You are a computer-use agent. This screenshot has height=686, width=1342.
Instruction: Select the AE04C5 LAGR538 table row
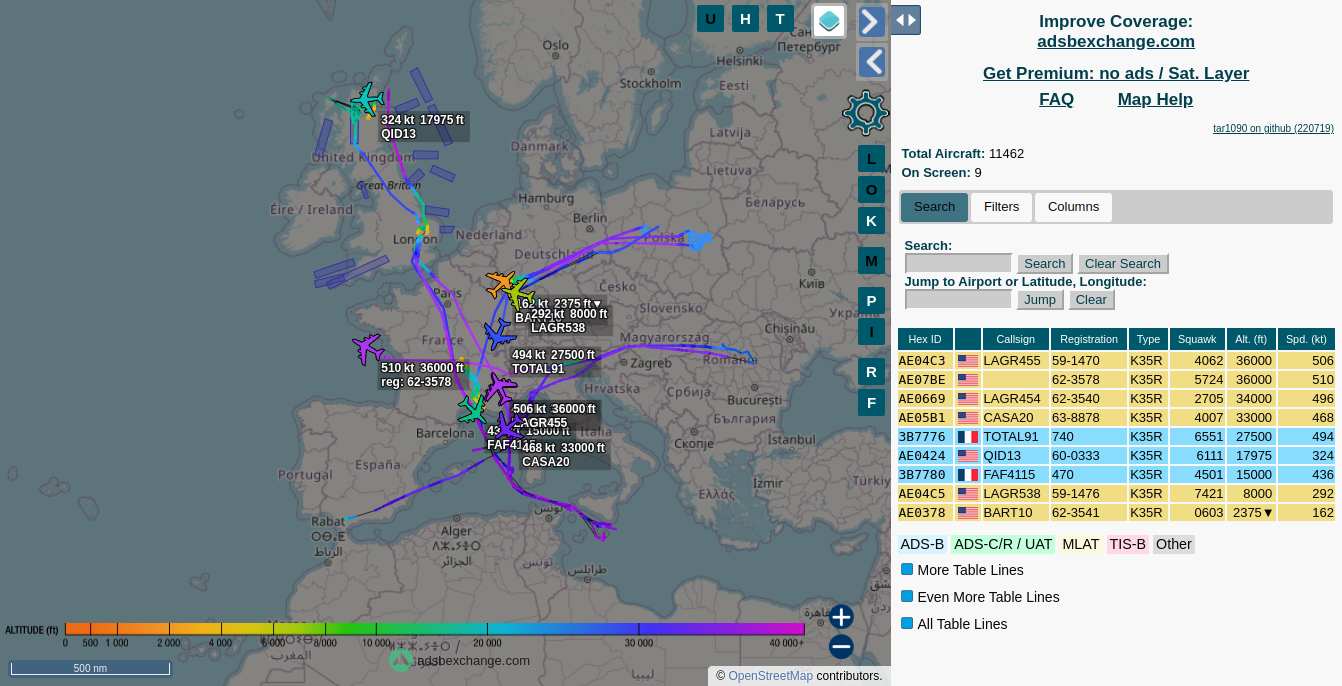1116,494
